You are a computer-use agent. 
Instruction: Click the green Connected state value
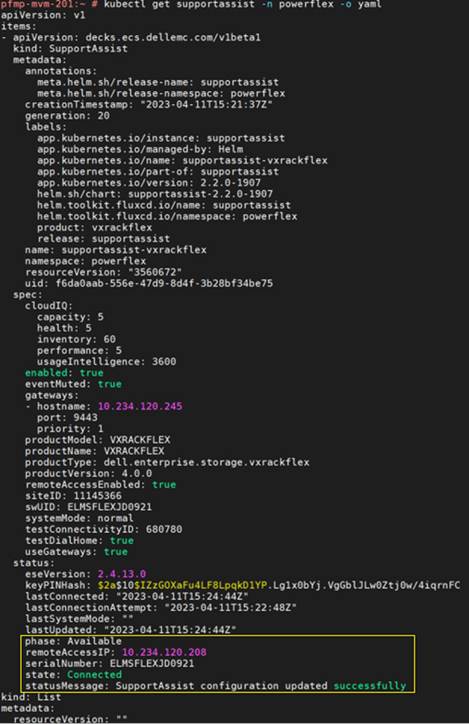[x=94, y=675]
